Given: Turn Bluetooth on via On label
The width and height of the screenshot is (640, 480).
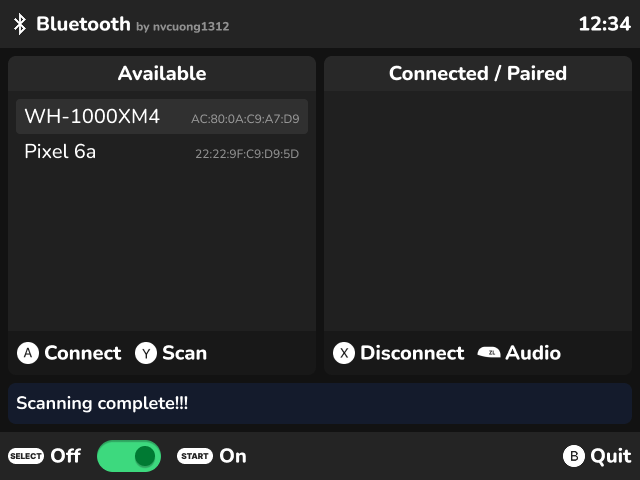Looking at the screenshot, I should (x=233, y=456).
